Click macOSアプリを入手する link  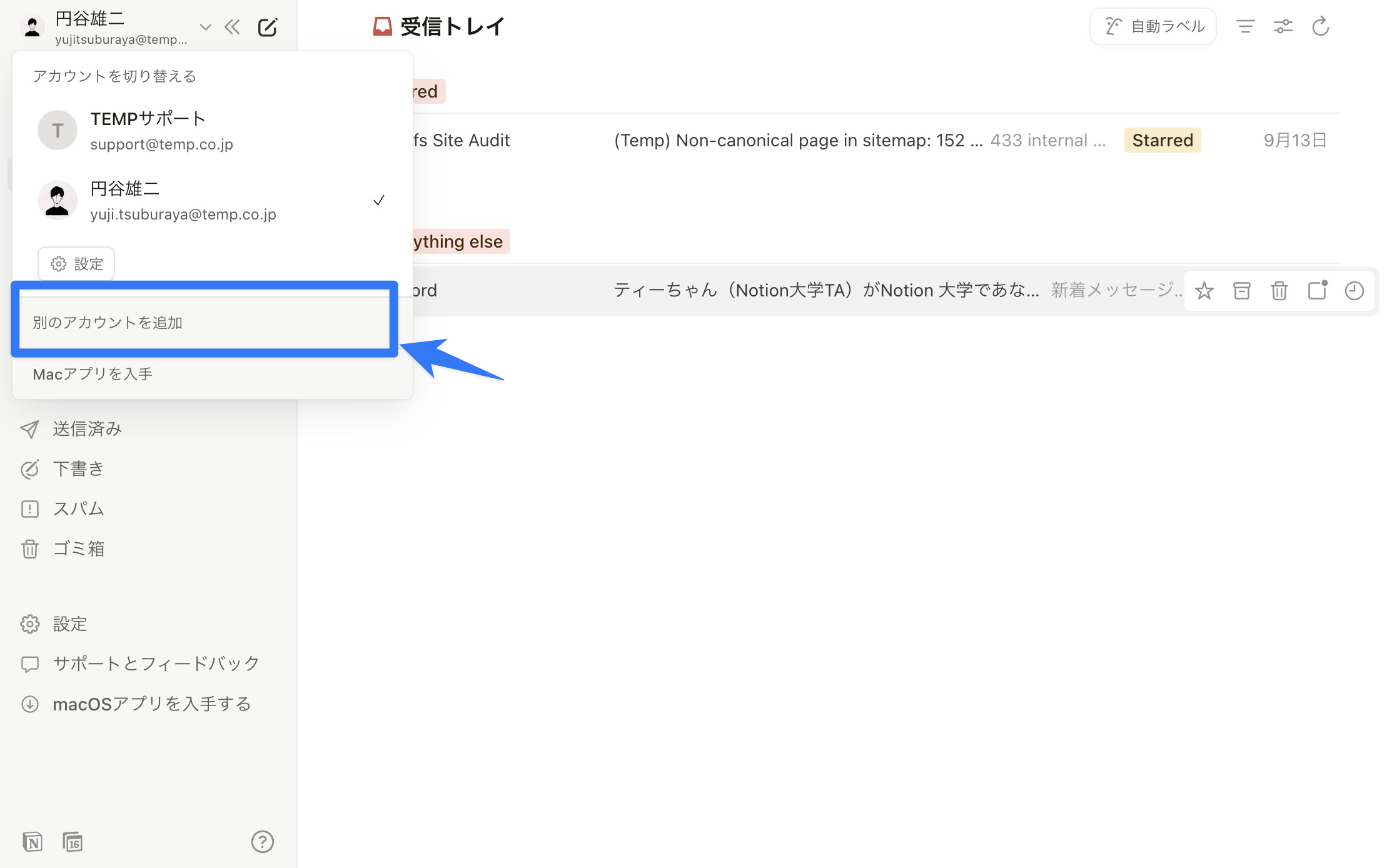(152, 704)
